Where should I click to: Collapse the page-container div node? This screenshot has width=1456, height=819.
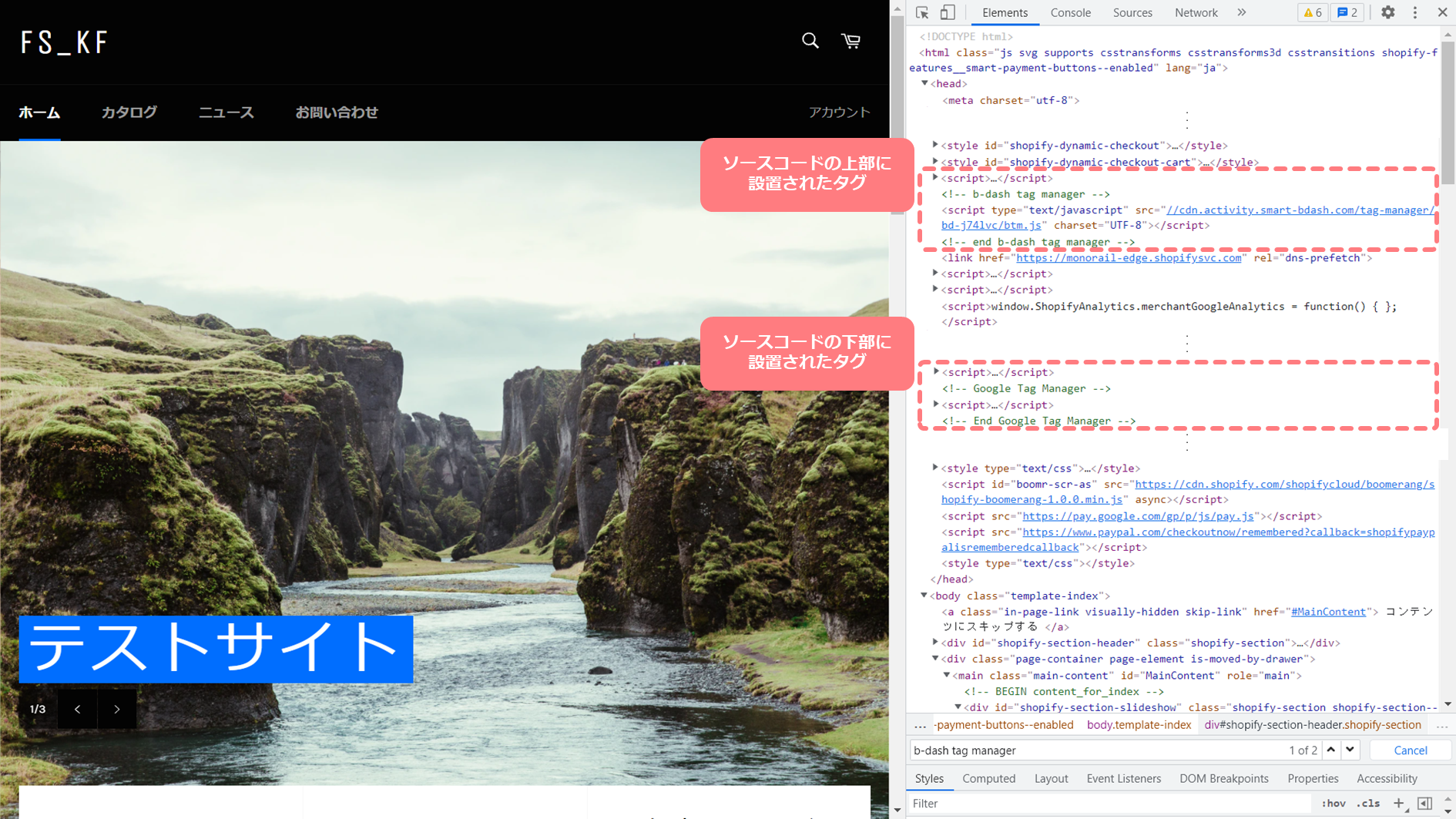tap(935, 659)
